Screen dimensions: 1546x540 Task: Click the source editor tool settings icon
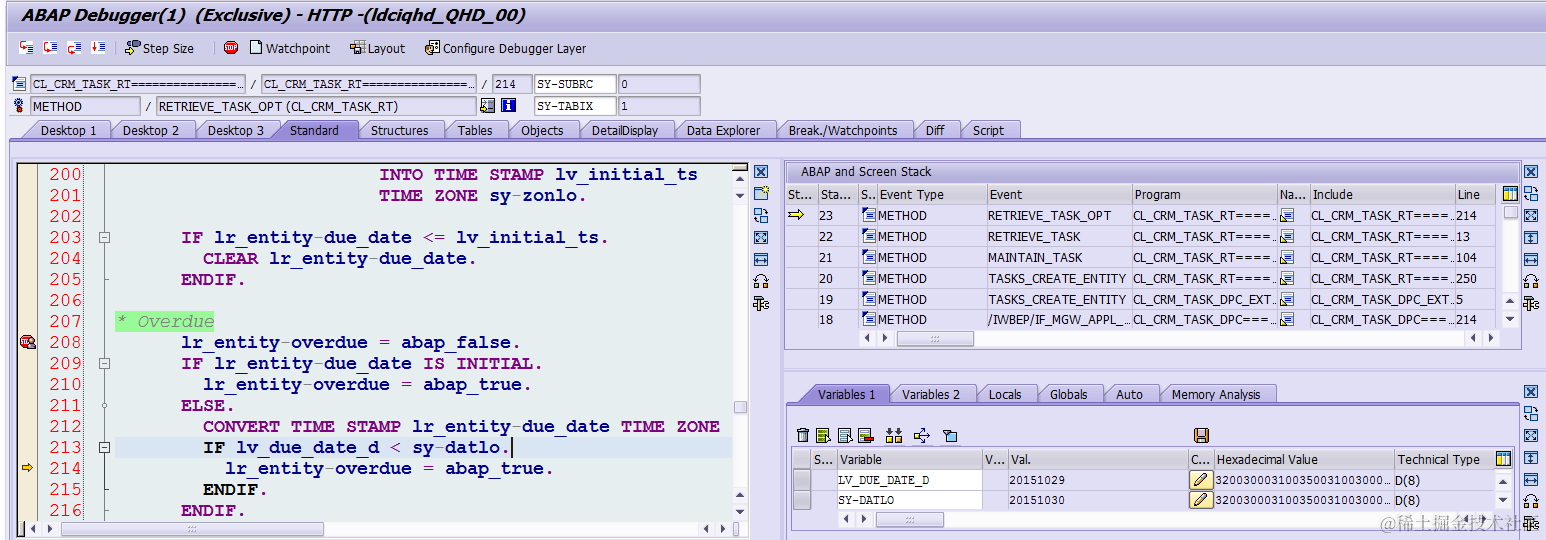pos(761,303)
